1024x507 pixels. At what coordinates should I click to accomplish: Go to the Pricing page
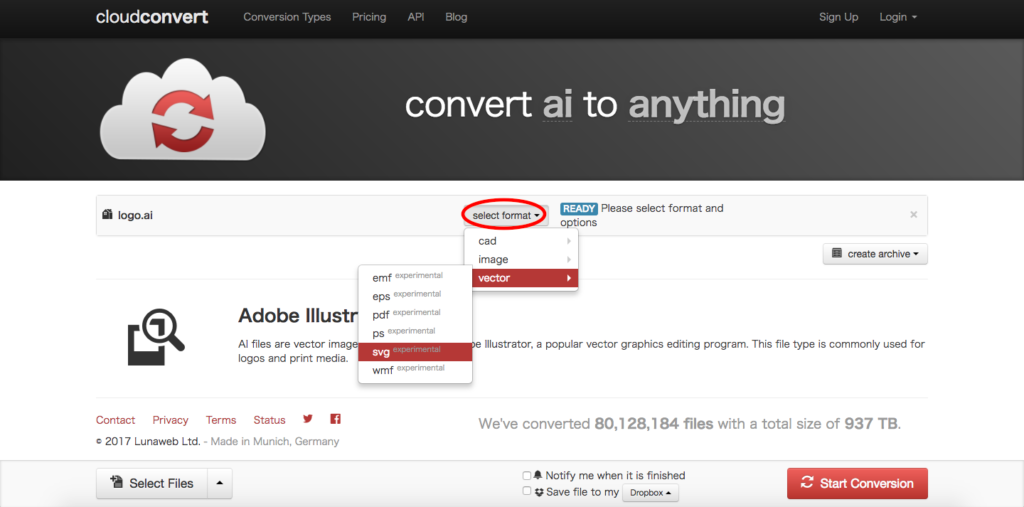coord(369,17)
